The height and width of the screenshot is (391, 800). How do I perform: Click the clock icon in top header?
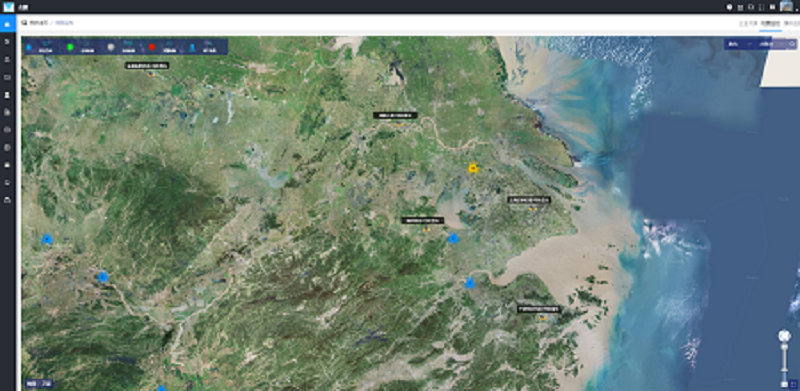point(730,7)
